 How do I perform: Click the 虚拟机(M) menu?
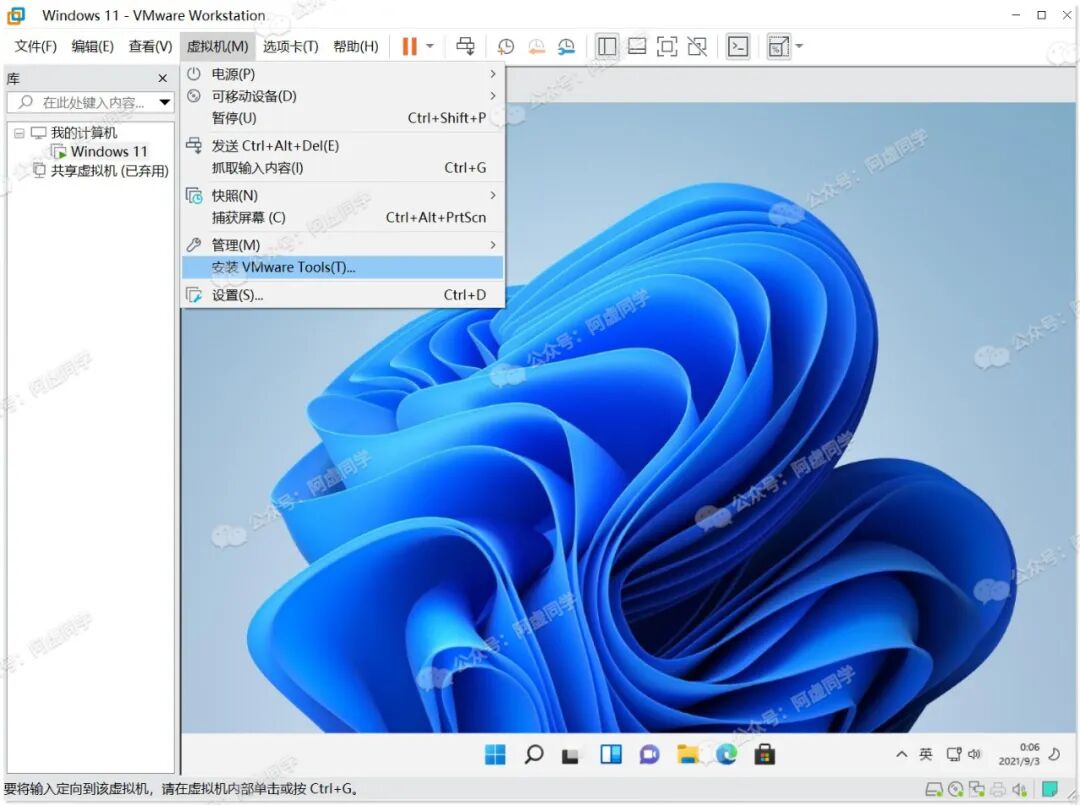pos(218,46)
